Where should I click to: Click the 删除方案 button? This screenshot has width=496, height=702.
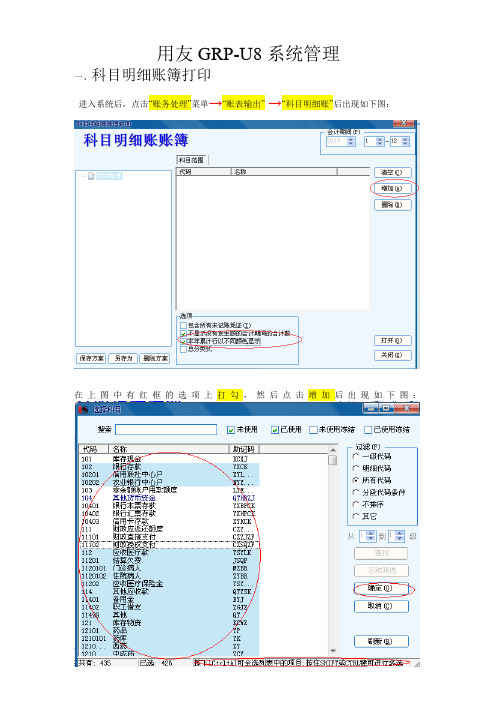click(155, 358)
